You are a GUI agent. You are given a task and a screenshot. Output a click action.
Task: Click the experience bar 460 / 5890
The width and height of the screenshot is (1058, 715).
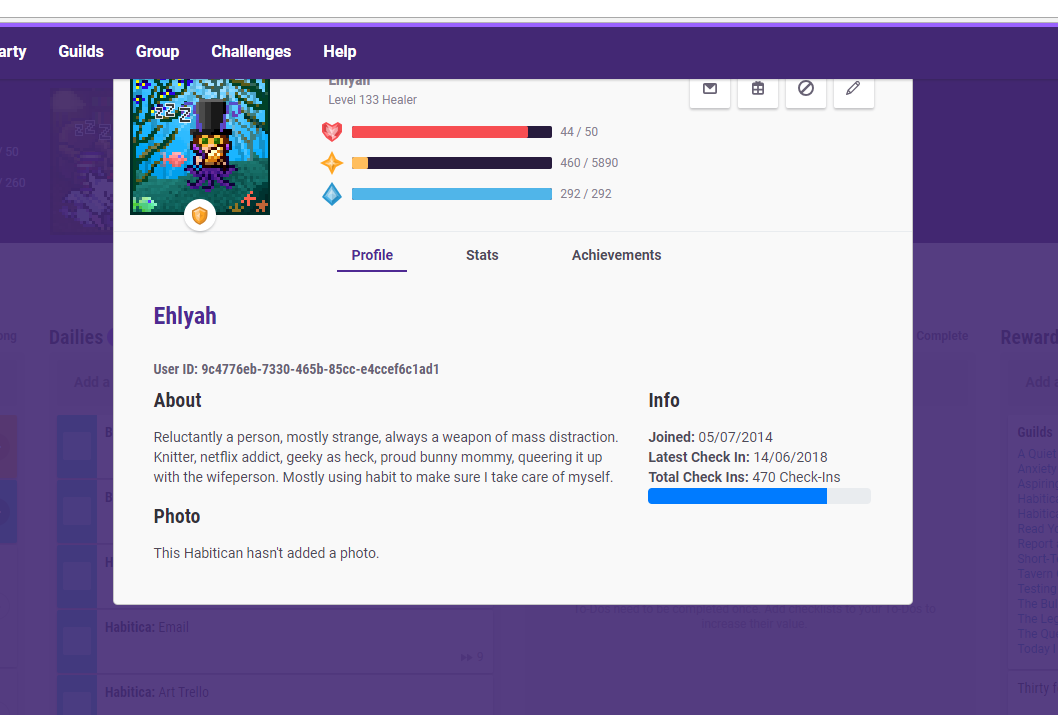coord(451,163)
